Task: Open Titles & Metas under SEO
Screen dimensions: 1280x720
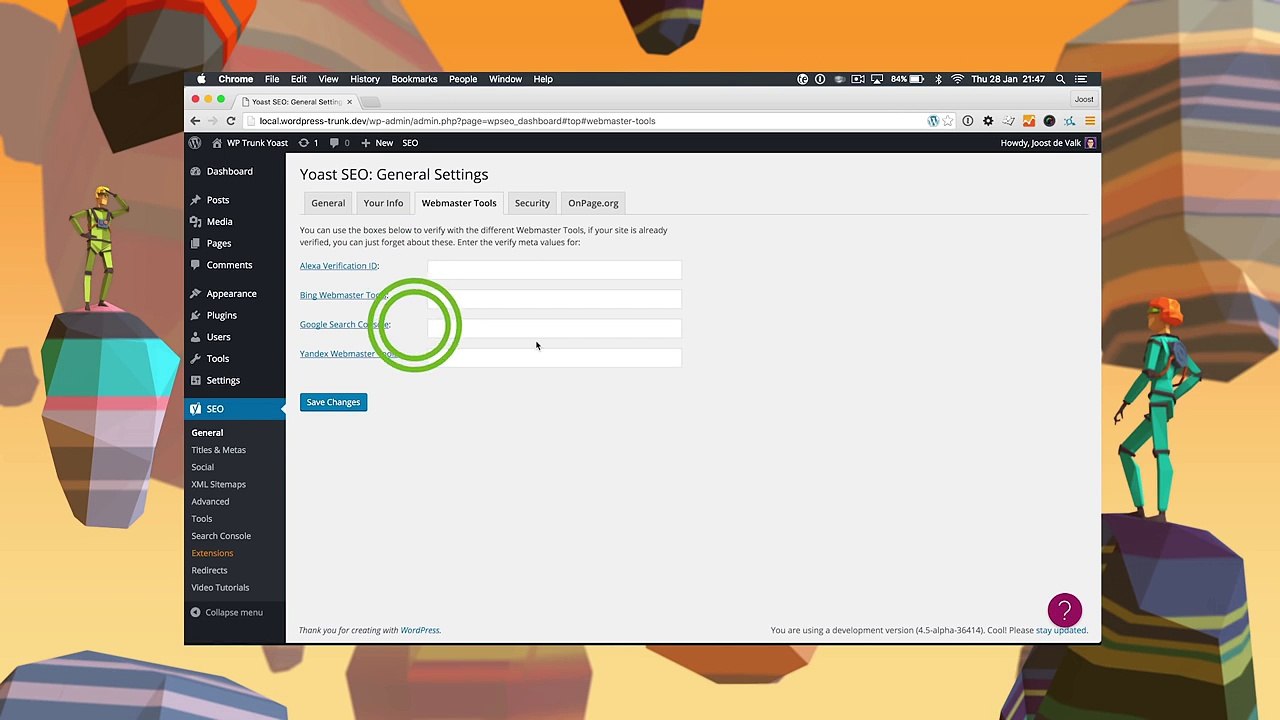Action: [x=218, y=450]
